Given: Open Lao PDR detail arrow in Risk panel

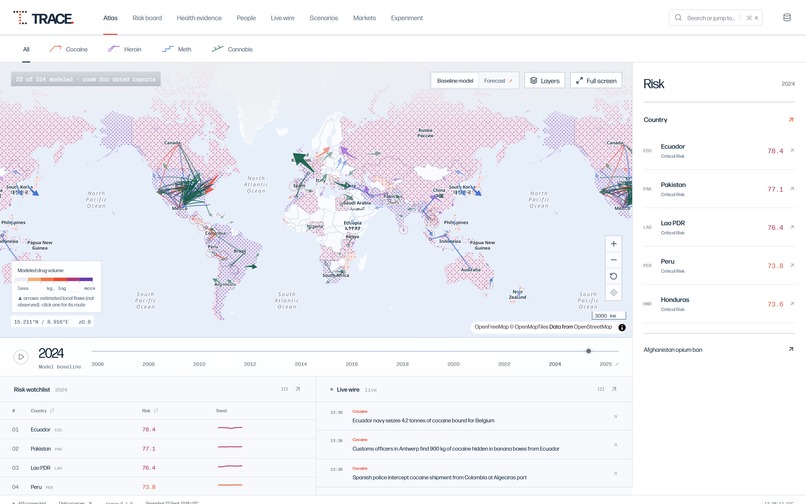Looking at the screenshot, I should pos(792,227).
